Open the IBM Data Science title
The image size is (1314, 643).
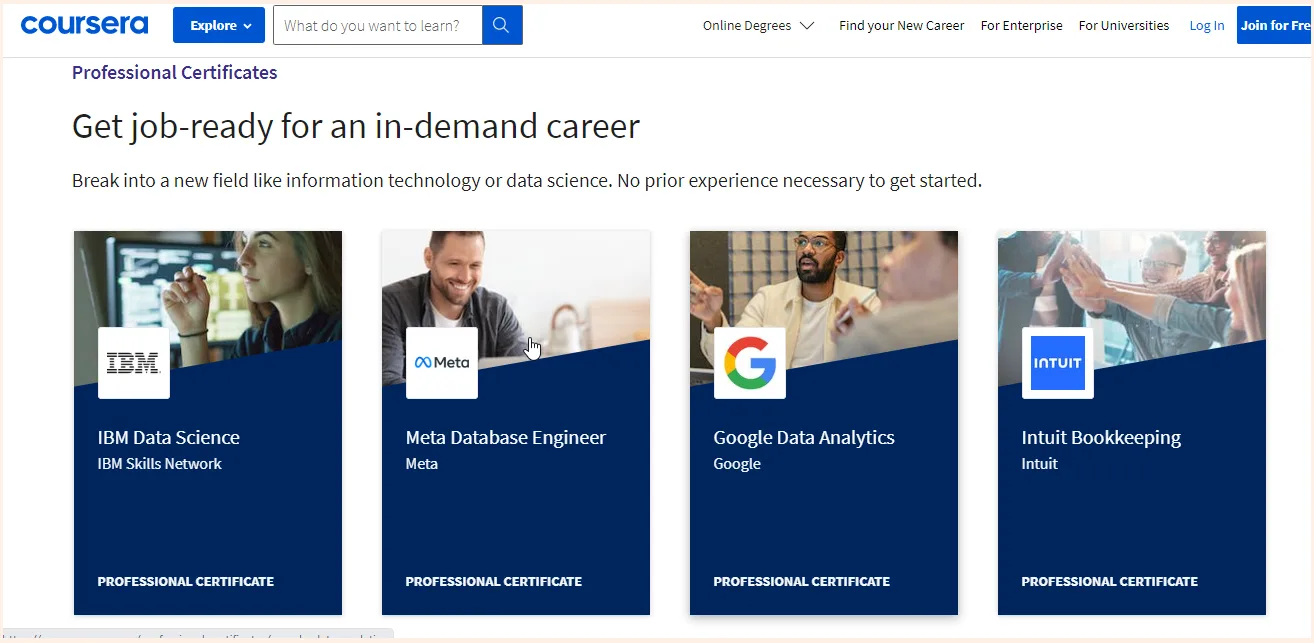[169, 438]
